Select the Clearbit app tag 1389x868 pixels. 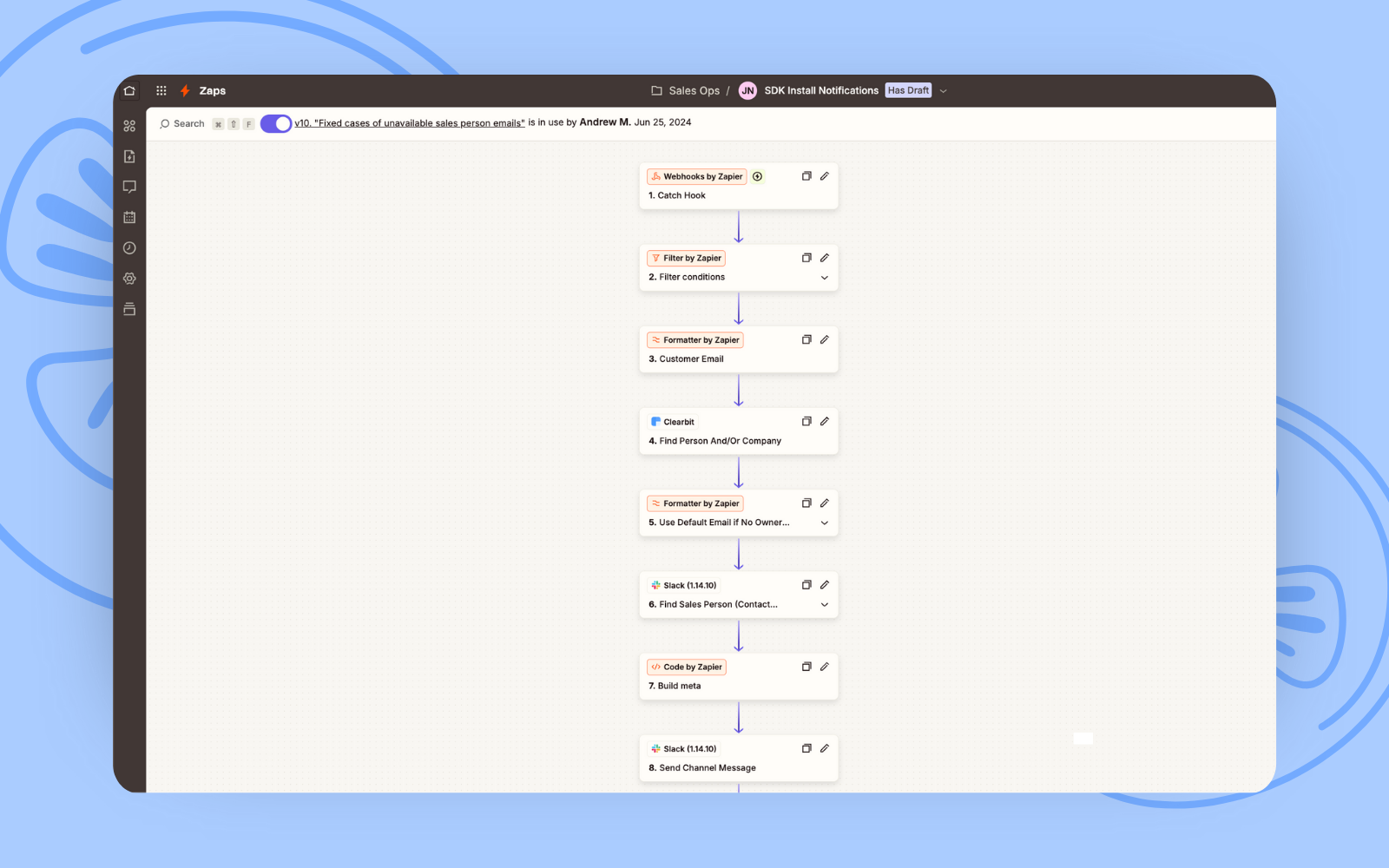click(673, 422)
